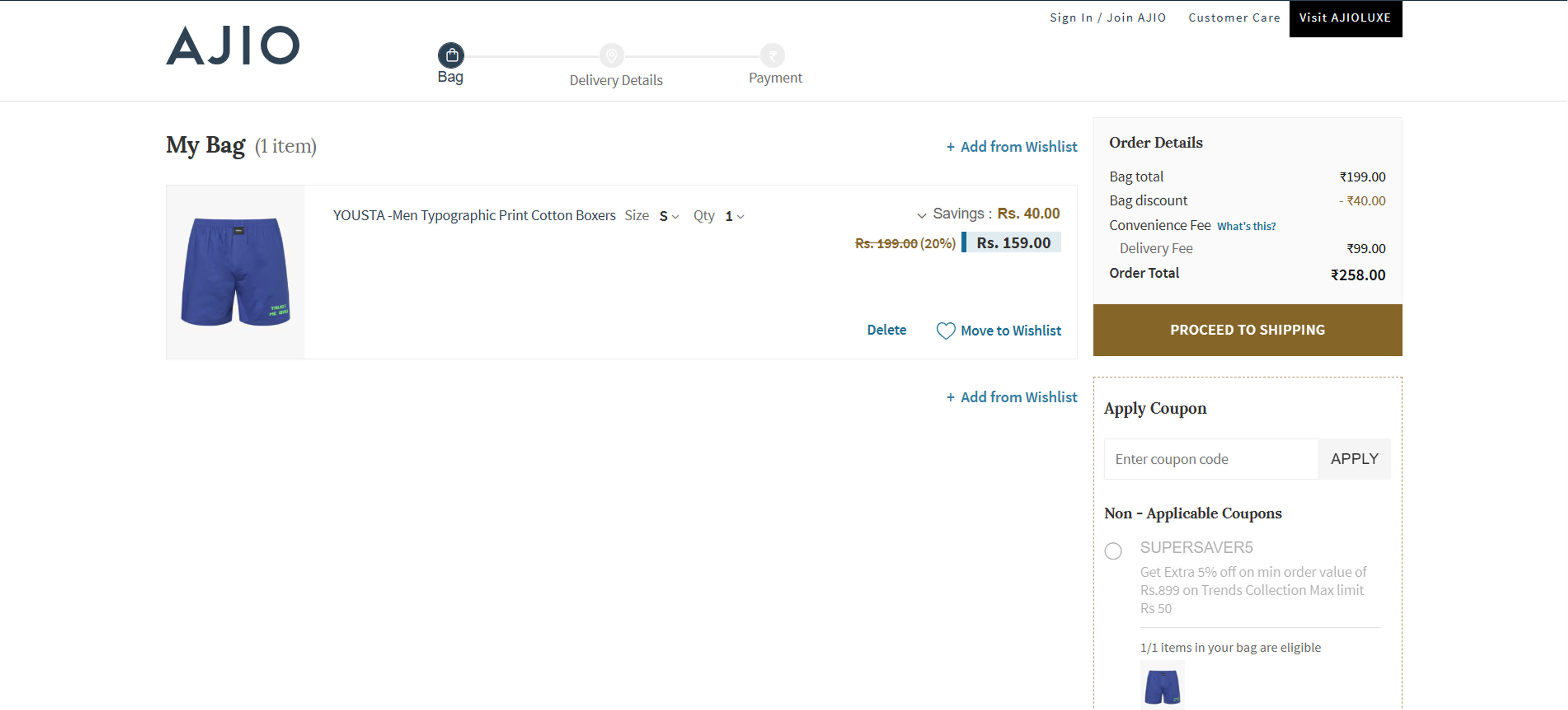Click Sign In / Join AJIO
The height and width of the screenshot is (710, 1568).
1108,18
